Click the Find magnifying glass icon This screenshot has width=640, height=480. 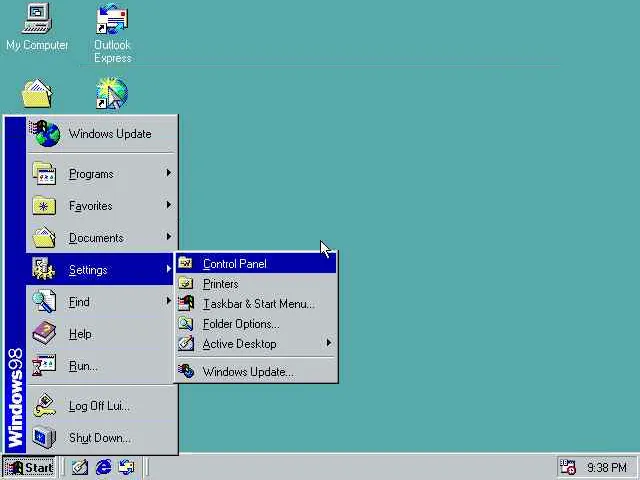tap(44, 301)
